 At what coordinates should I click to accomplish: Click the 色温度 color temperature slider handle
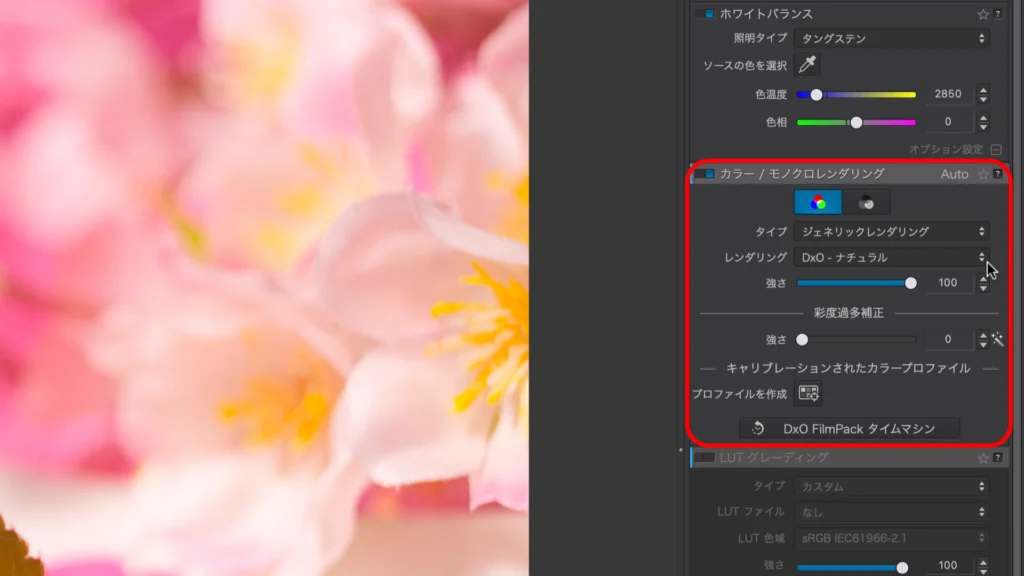coord(817,94)
